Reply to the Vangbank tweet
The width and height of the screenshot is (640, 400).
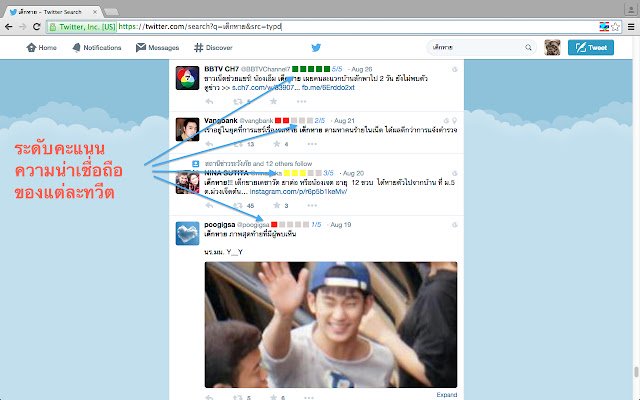click(x=209, y=144)
